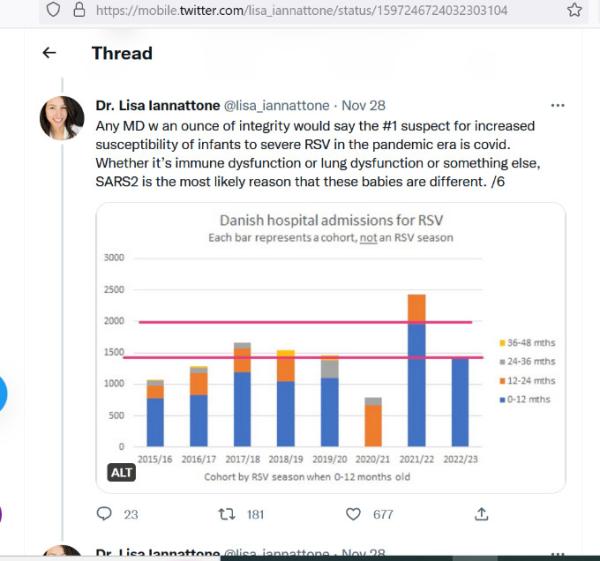The height and width of the screenshot is (561, 600).
Task: Like the tweet with the heart icon
Action: click(353, 514)
